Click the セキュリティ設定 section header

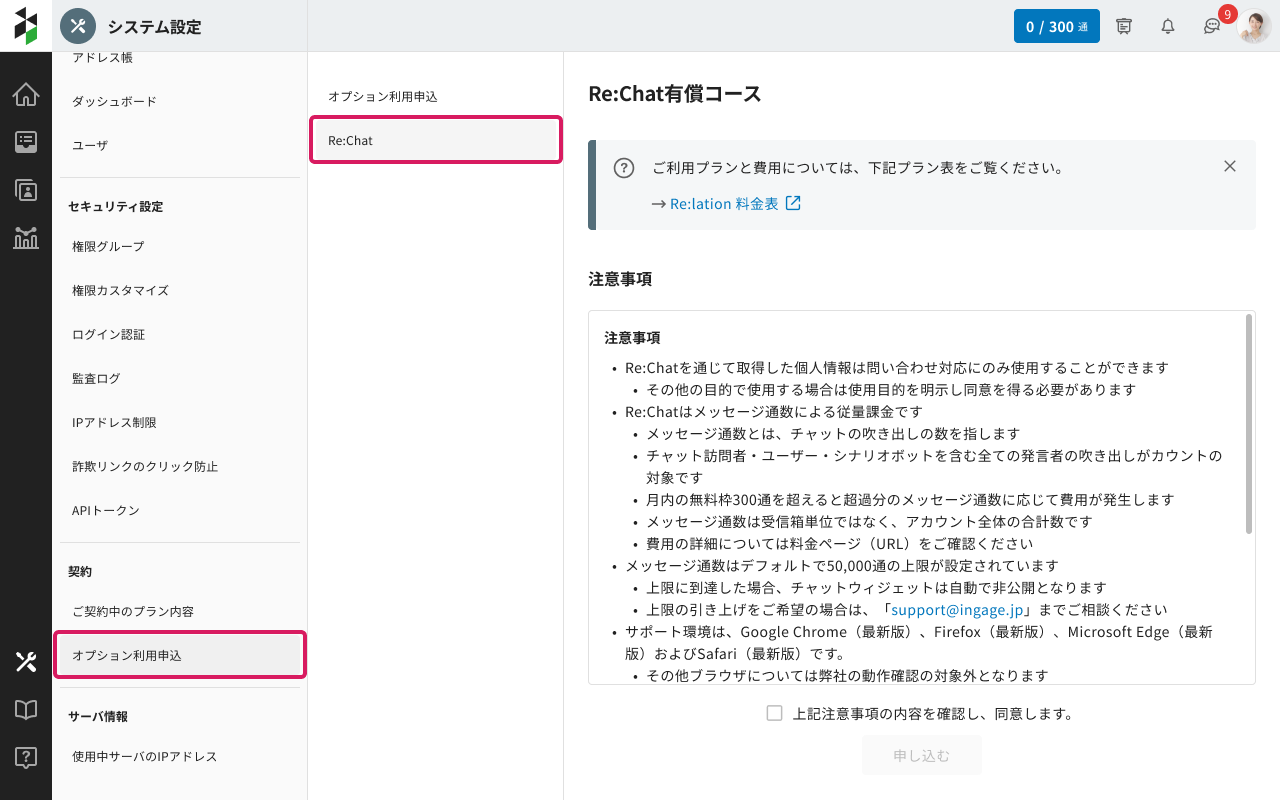(x=115, y=206)
